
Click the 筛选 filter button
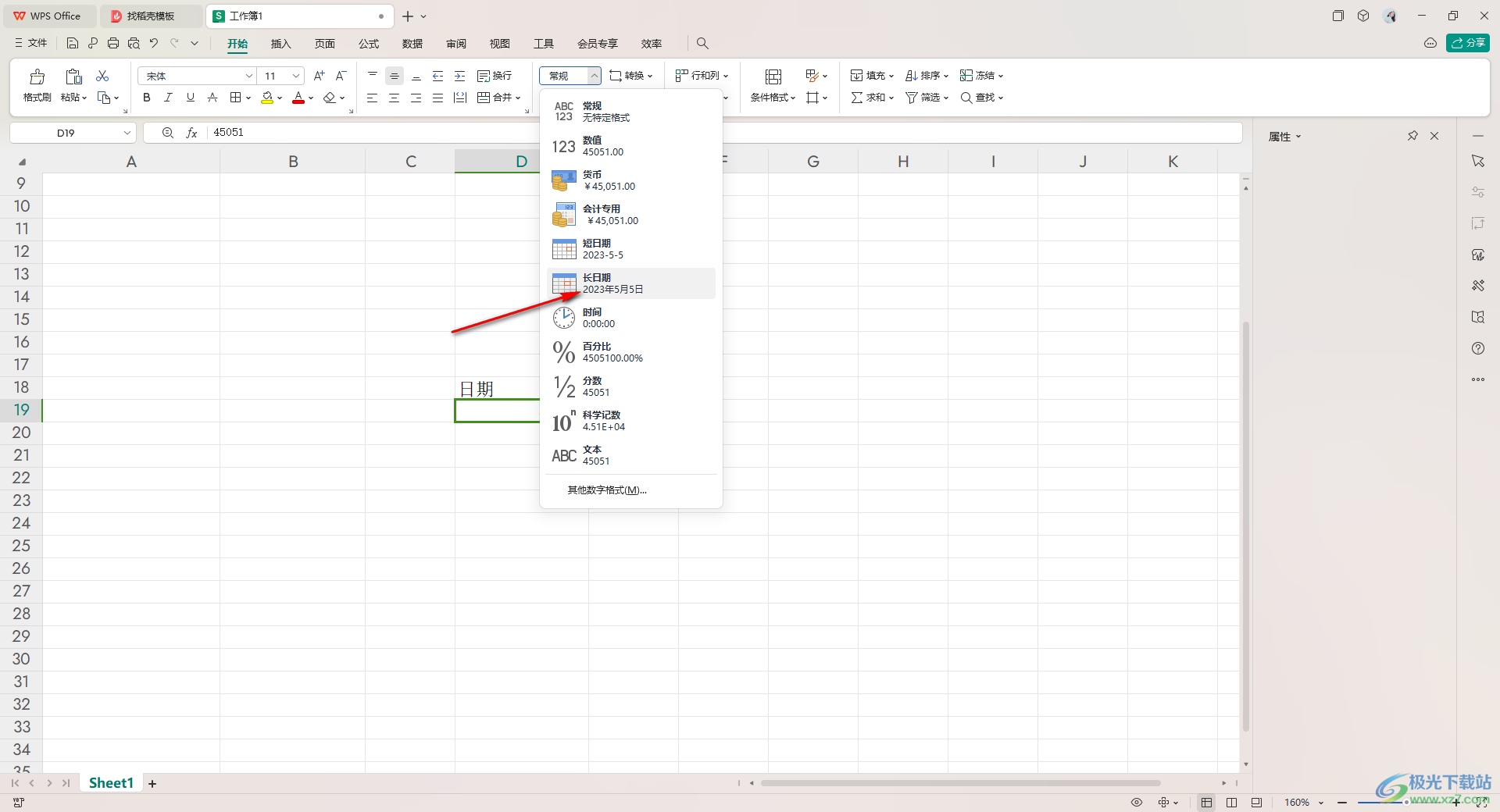point(927,98)
